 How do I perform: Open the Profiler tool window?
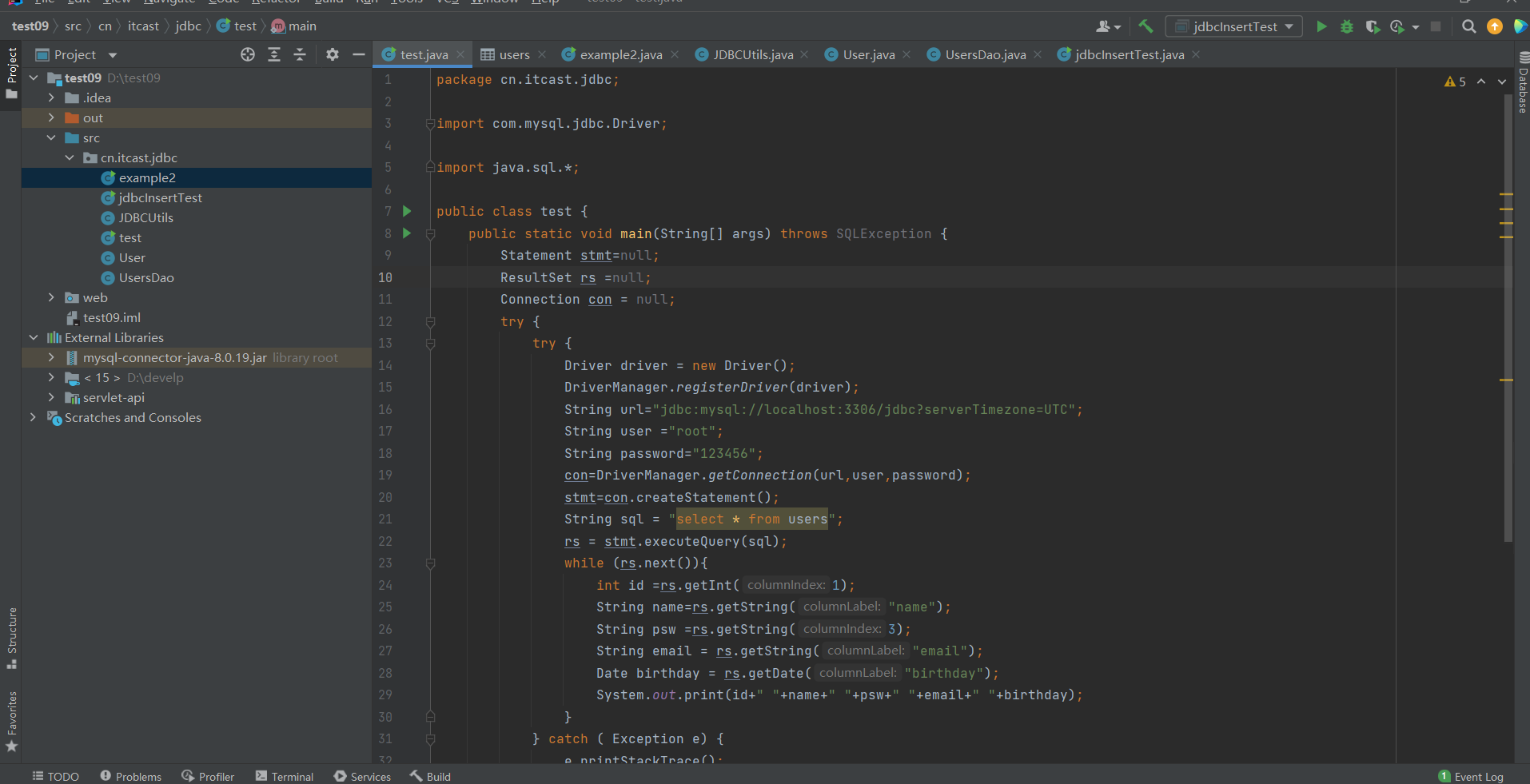[x=208, y=776]
